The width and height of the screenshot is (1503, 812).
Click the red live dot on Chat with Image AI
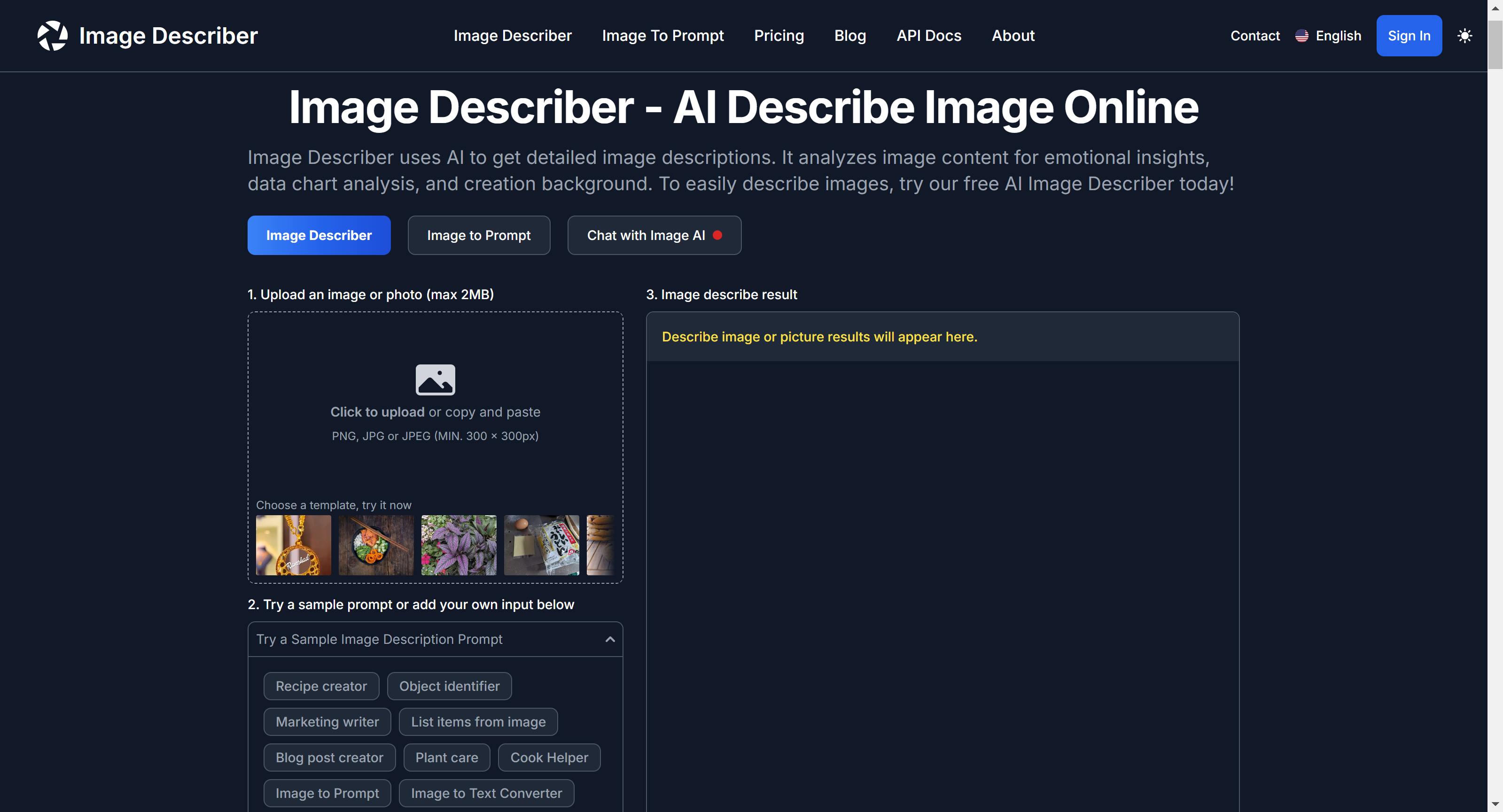pos(718,235)
